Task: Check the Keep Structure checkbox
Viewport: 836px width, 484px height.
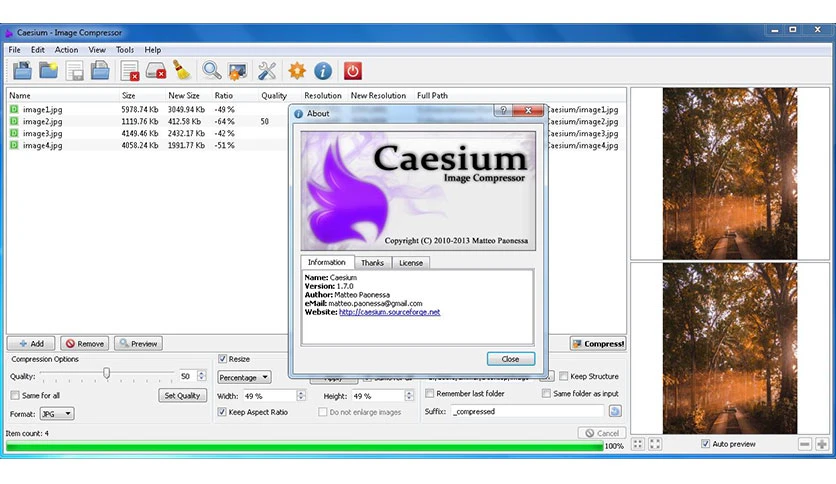Action: tap(564, 376)
